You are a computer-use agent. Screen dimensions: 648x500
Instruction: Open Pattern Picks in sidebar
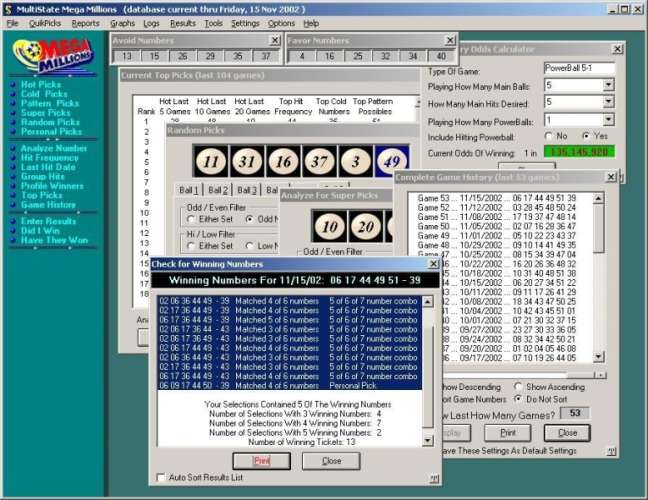50,103
